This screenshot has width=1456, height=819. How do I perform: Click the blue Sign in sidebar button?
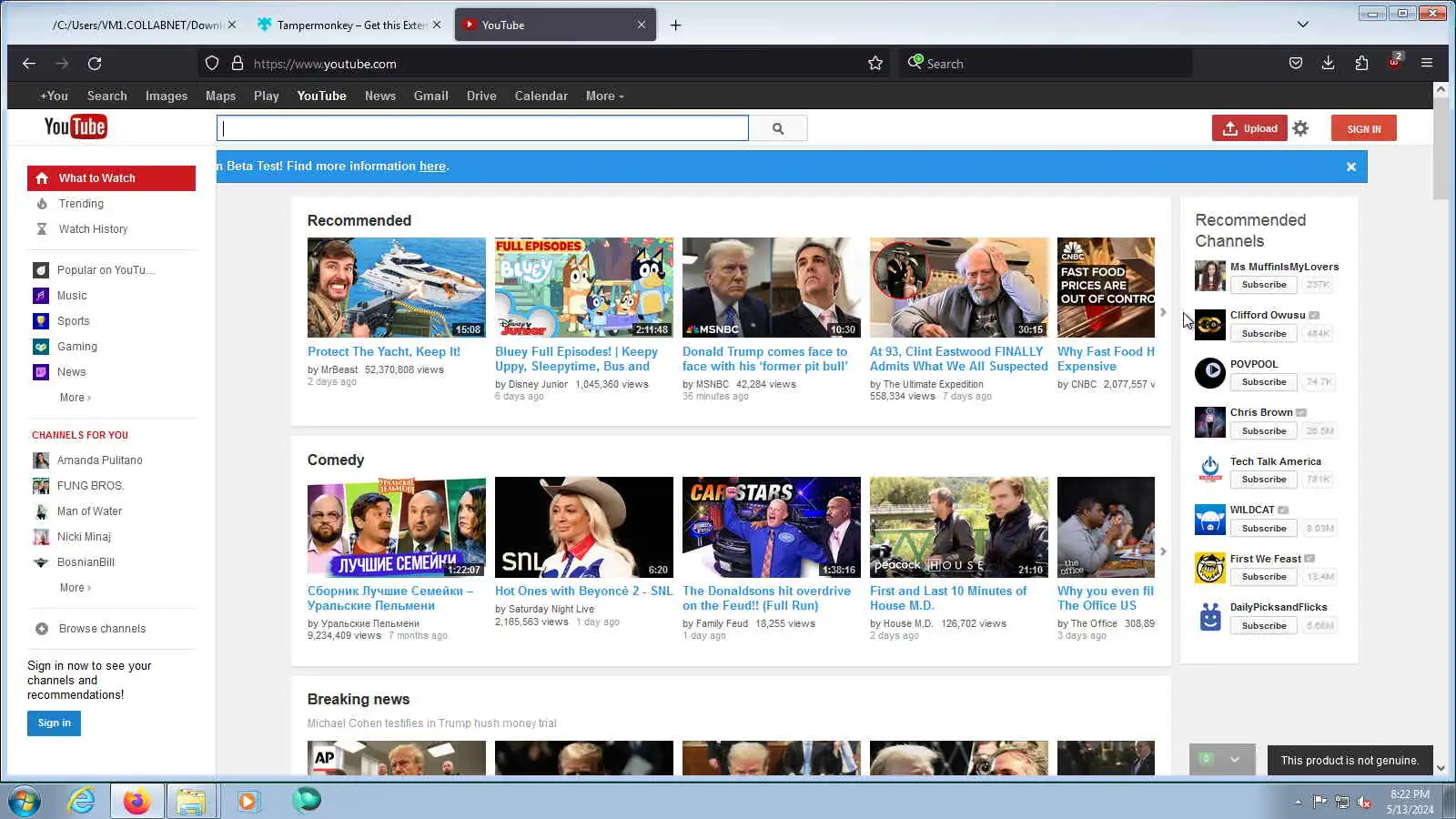point(54,723)
